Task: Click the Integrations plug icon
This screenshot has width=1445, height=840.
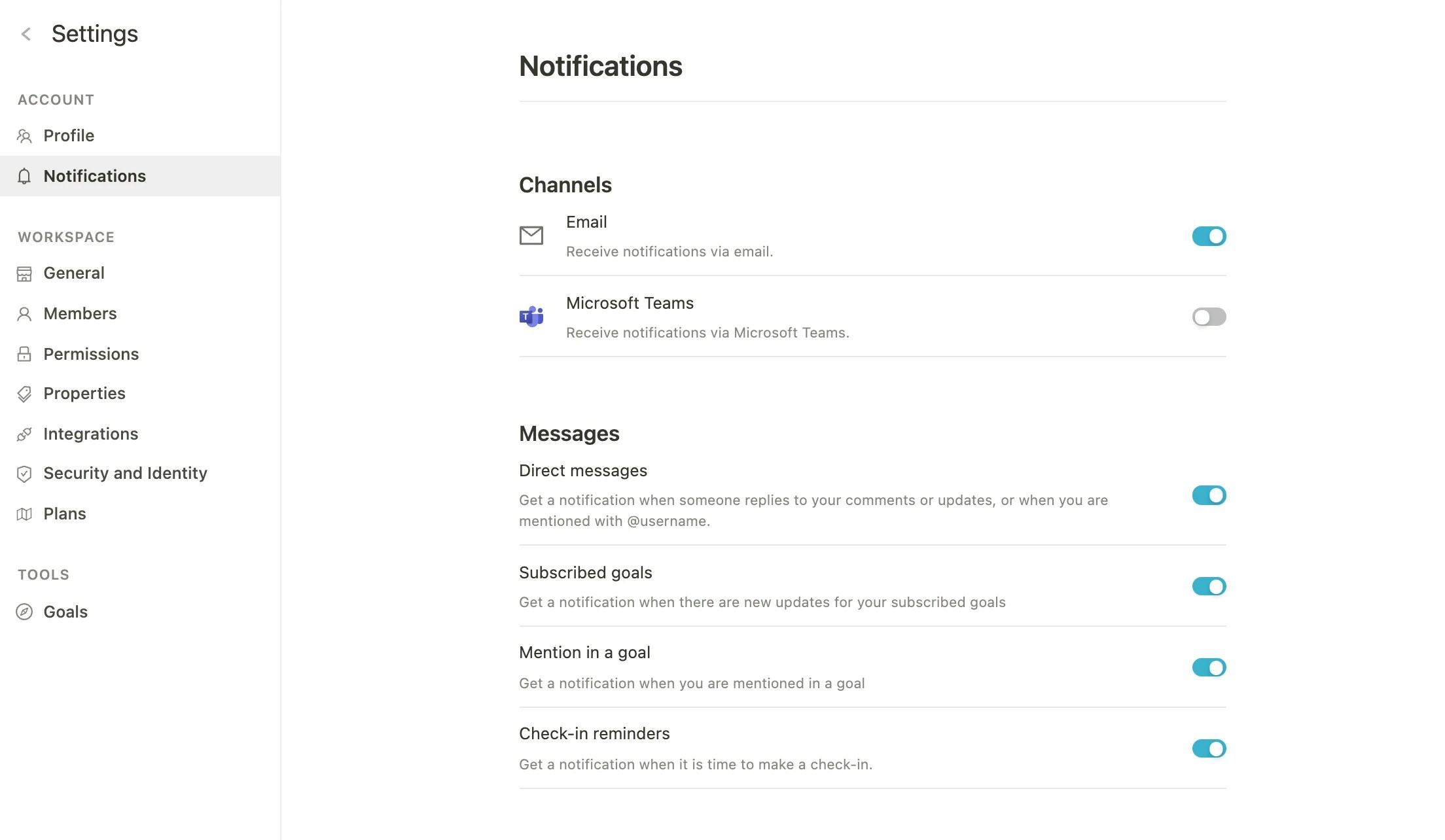Action: [x=24, y=434]
